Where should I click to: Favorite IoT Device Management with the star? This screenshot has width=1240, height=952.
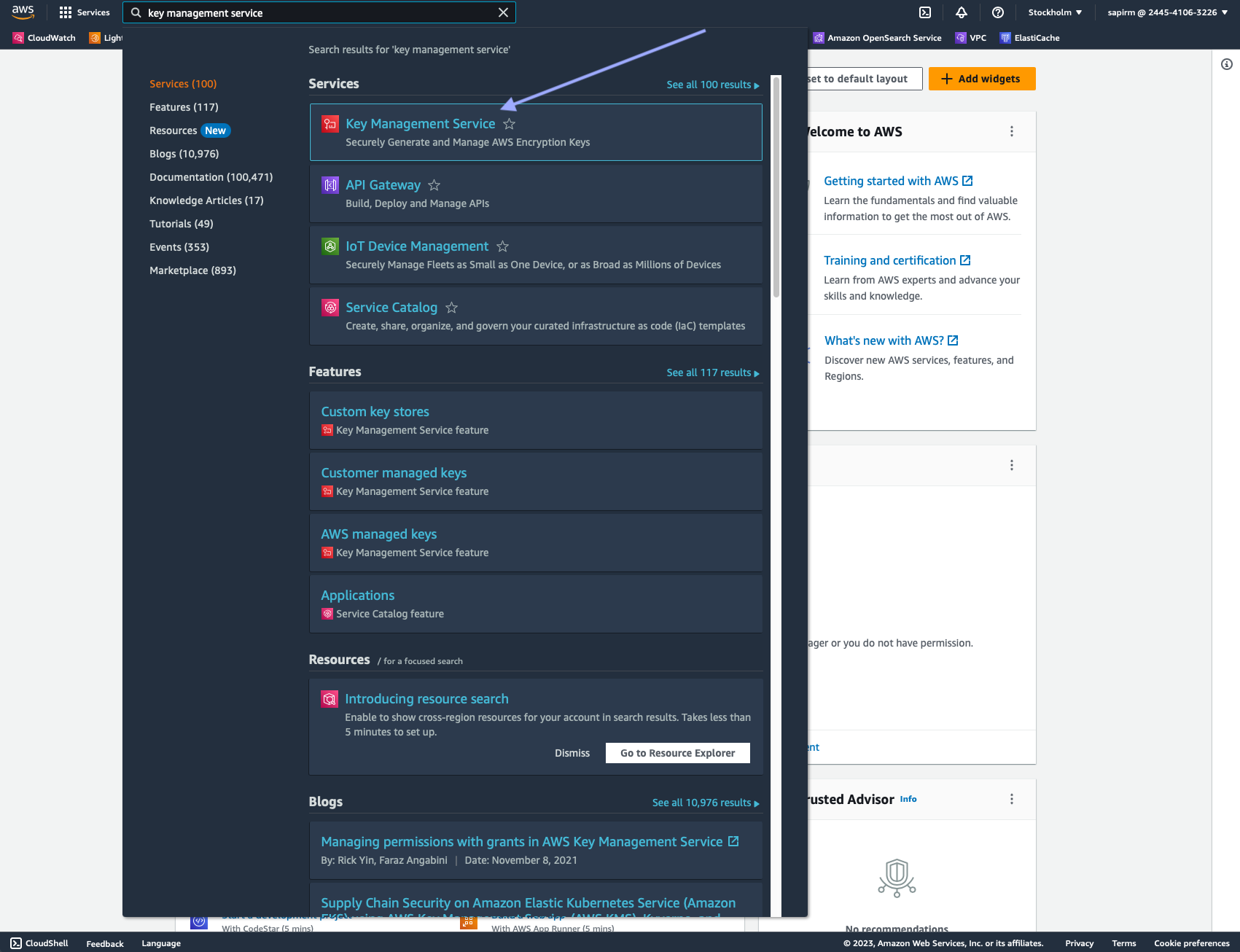[503, 246]
